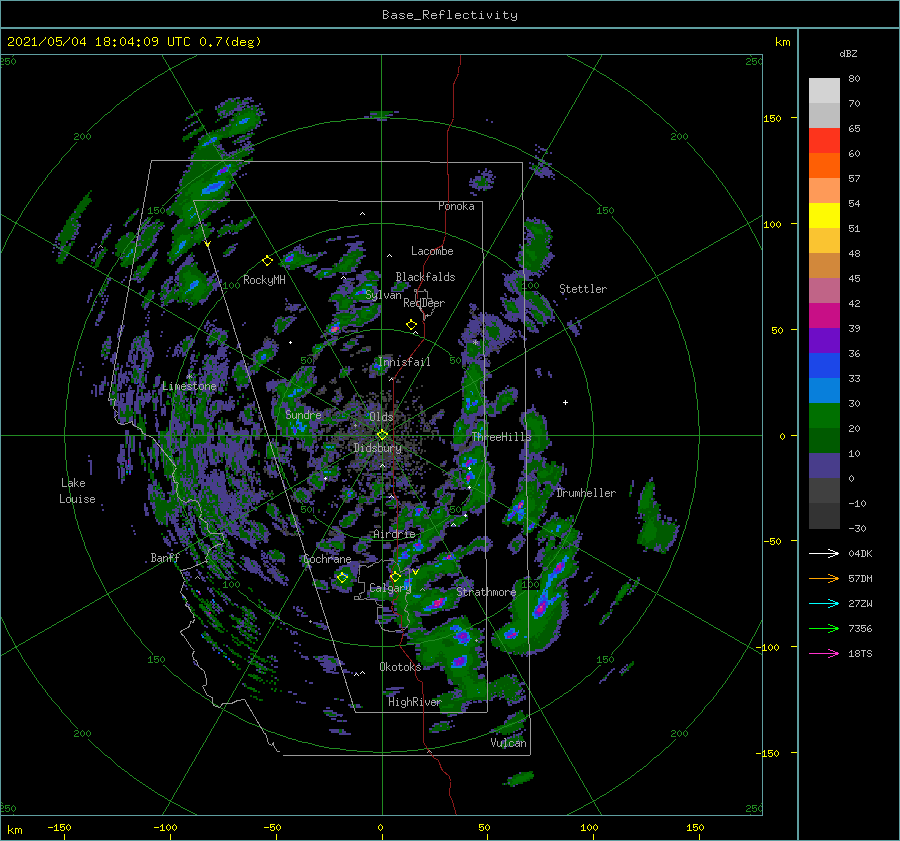The height and width of the screenshot is (841, 900).
Task: Click the Sundre city label
Action: click(303, 414)
